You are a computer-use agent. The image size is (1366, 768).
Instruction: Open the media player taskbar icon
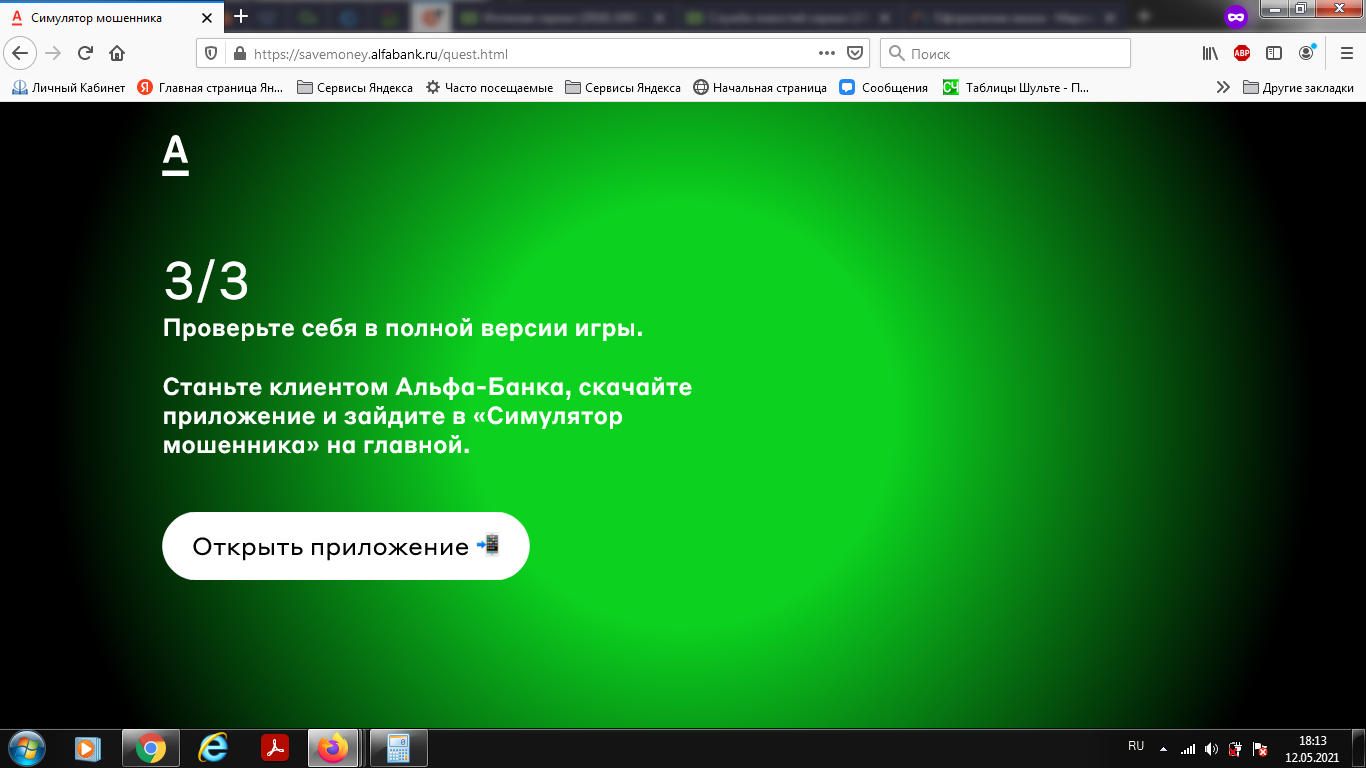point(88,748)
